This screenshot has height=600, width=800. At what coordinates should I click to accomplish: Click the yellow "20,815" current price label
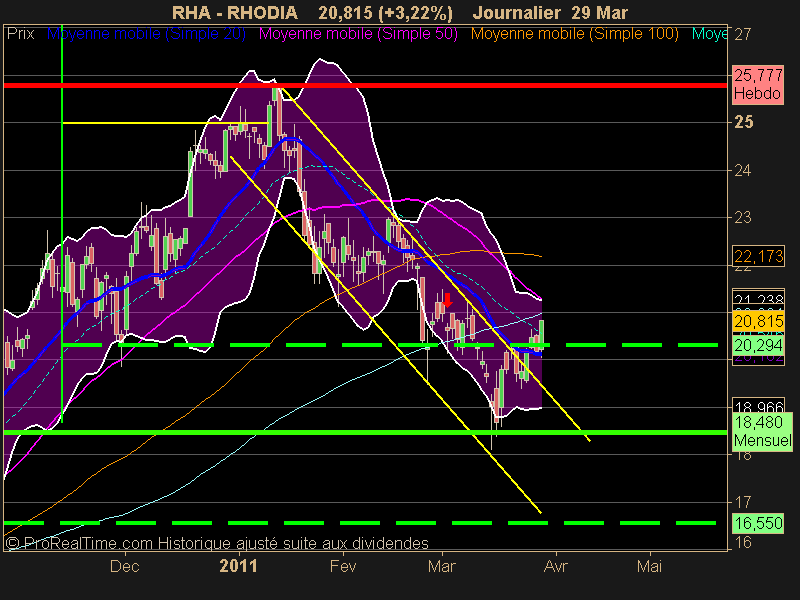pos(758,321)
